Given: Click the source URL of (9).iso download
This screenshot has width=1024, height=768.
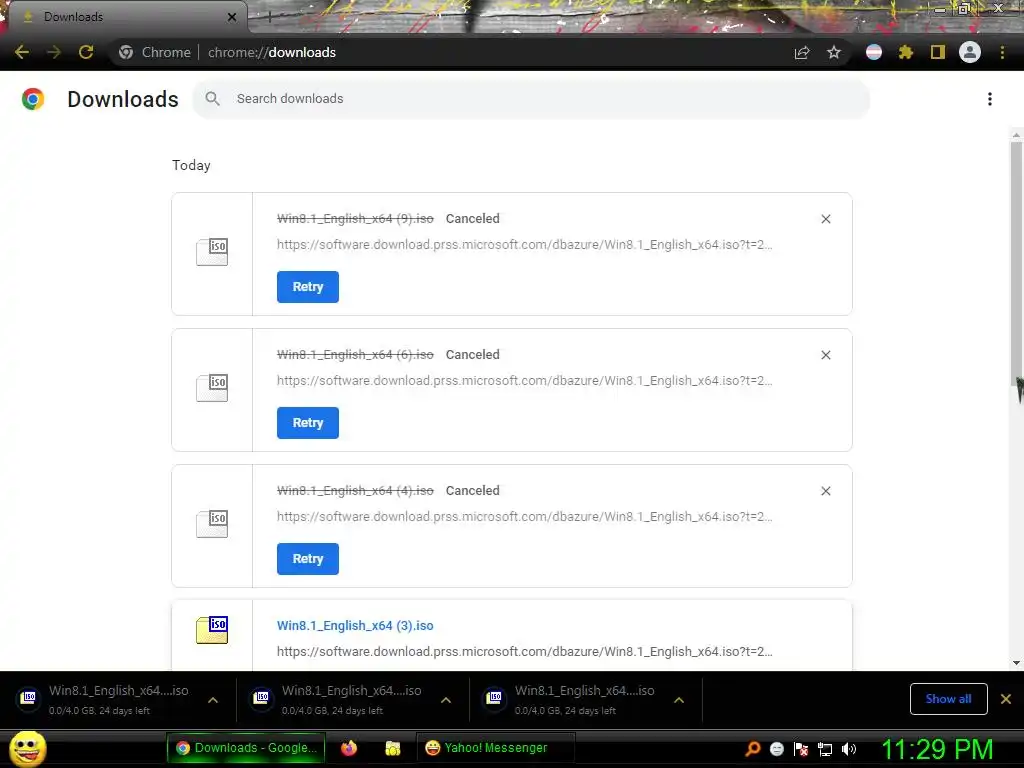Looking at the screenshot, I should (524, 245).
